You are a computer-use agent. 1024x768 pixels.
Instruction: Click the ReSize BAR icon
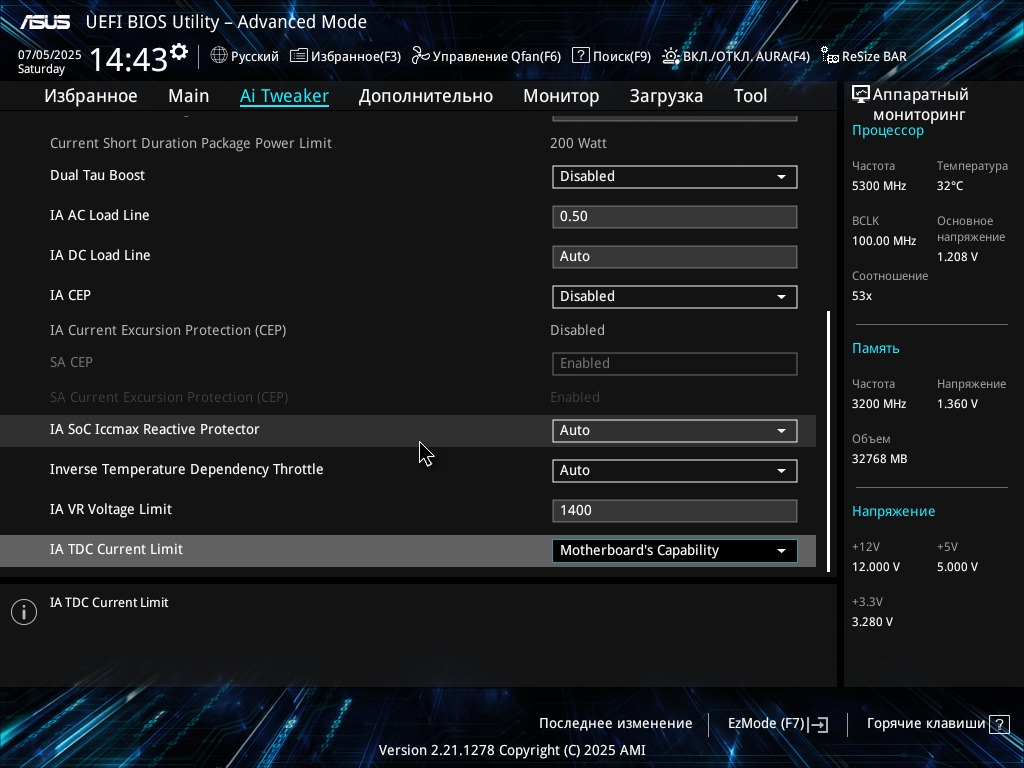(x=829, y=56)
